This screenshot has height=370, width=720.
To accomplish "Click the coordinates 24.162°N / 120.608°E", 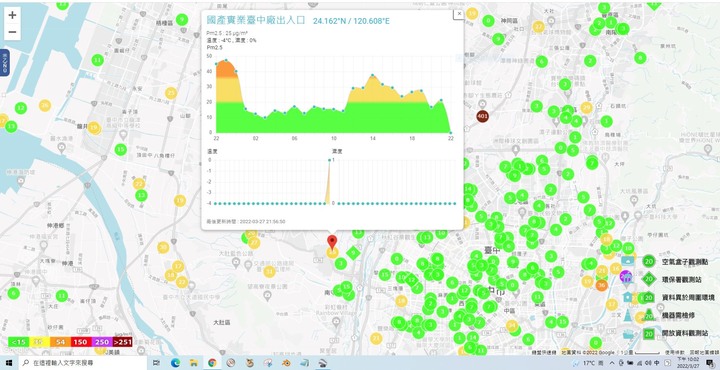I will click(351, 21).
